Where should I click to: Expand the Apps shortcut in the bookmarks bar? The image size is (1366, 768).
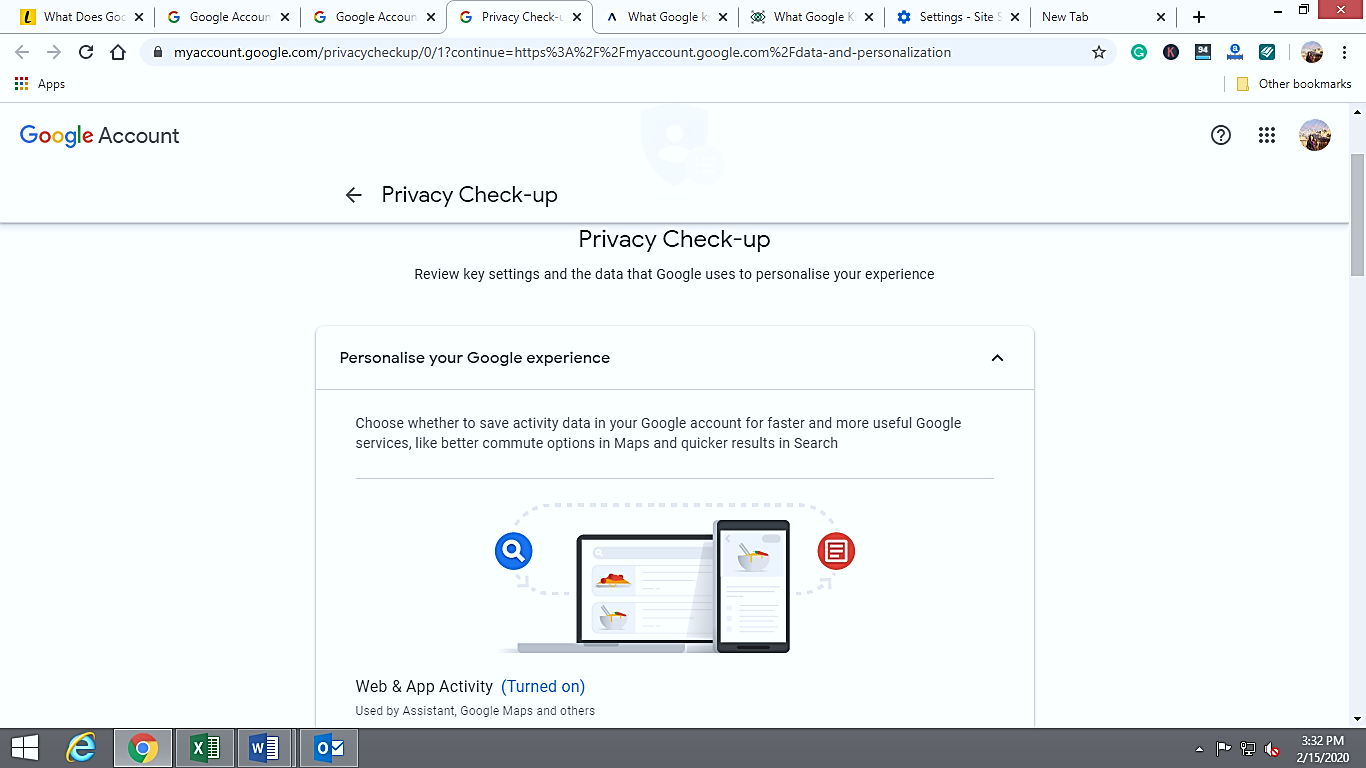pyautogui.click(x=40, y=84)
